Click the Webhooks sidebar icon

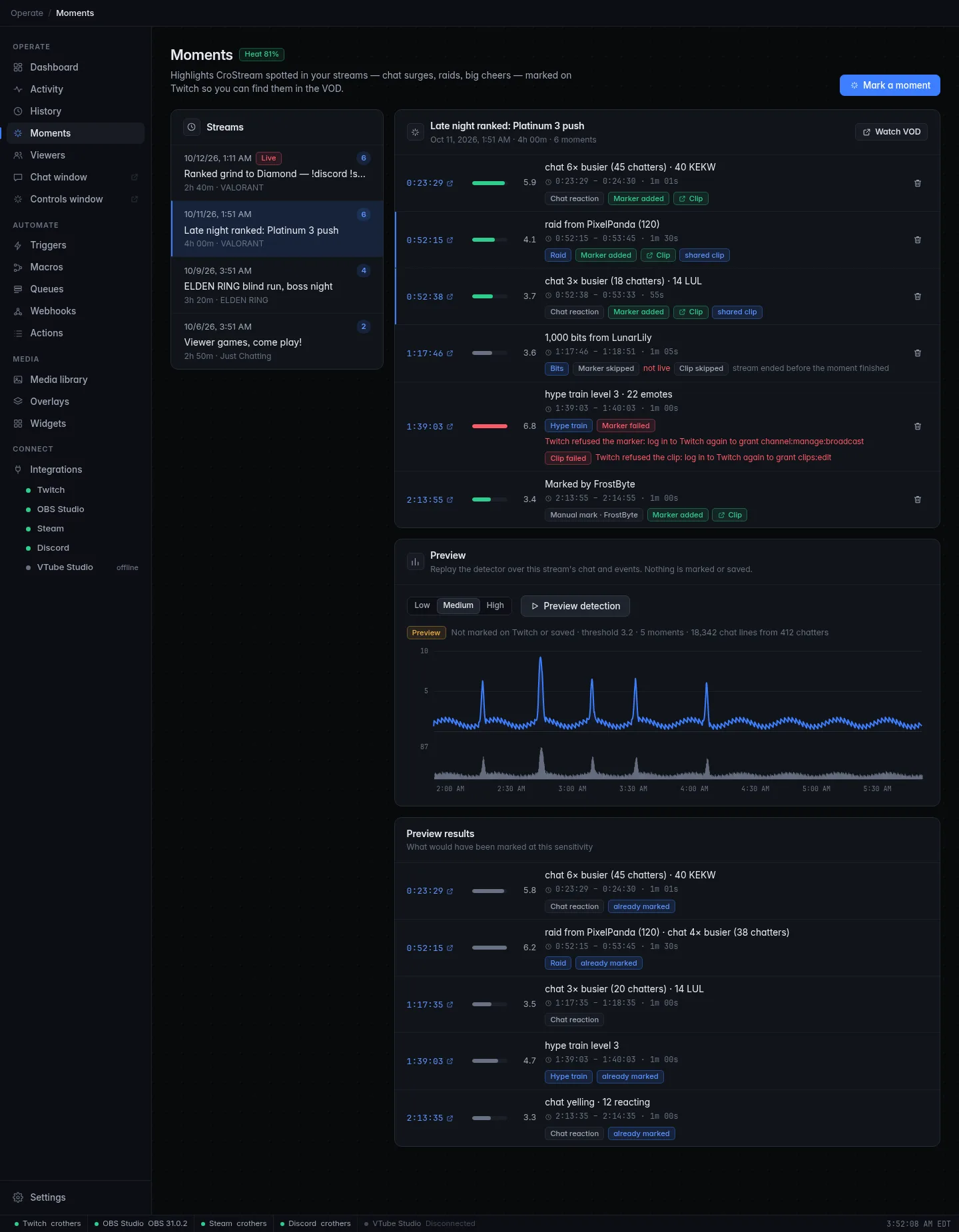pyautogui.click(x=18, y=311)
